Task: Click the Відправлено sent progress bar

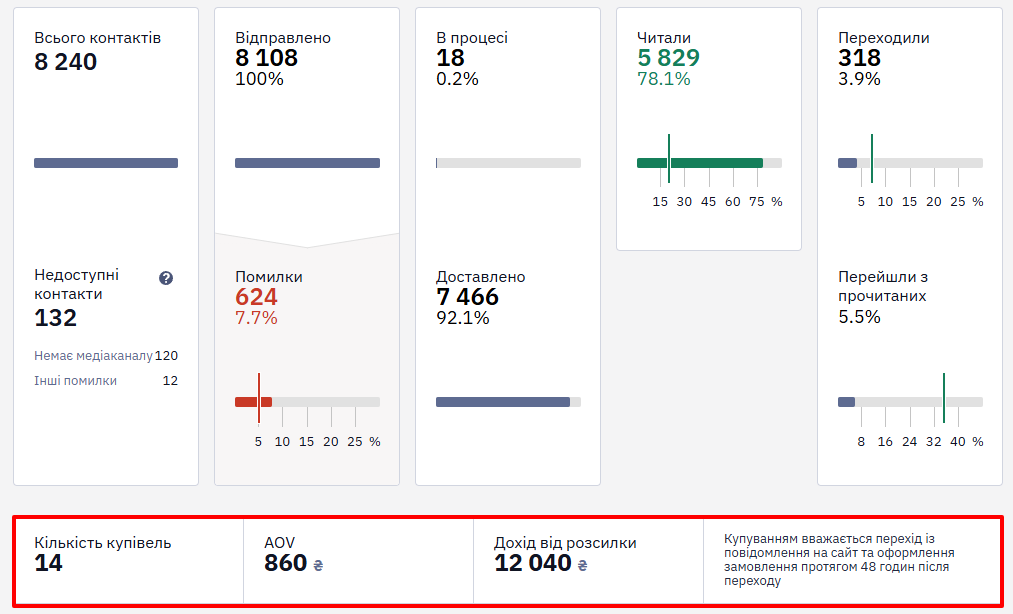Action: (x=308, y=163)
